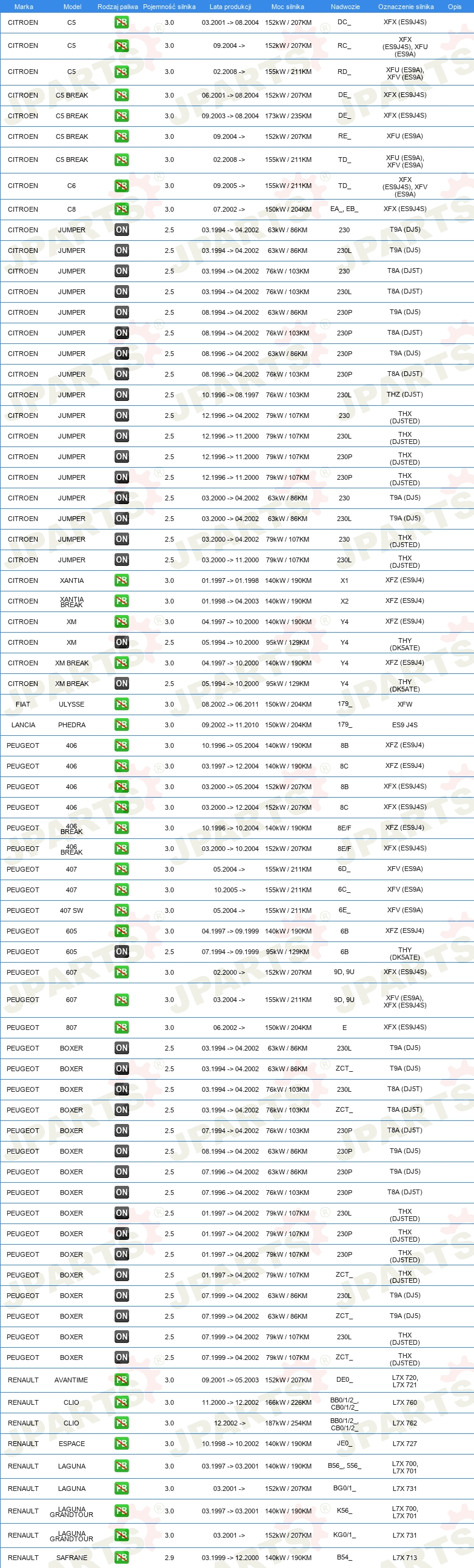Click the PB fuel icon for Renault Espace

coord(122,1444)
